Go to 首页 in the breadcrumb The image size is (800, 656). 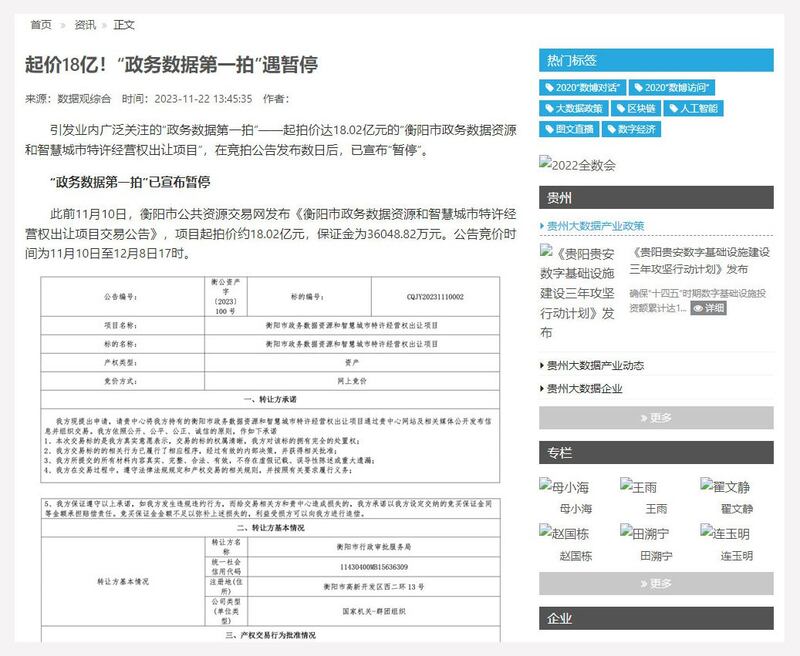(x=41, y=24)
